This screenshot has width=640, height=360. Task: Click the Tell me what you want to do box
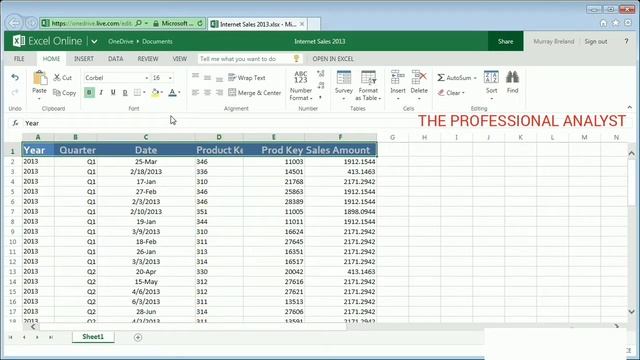[x=250, y=59]
